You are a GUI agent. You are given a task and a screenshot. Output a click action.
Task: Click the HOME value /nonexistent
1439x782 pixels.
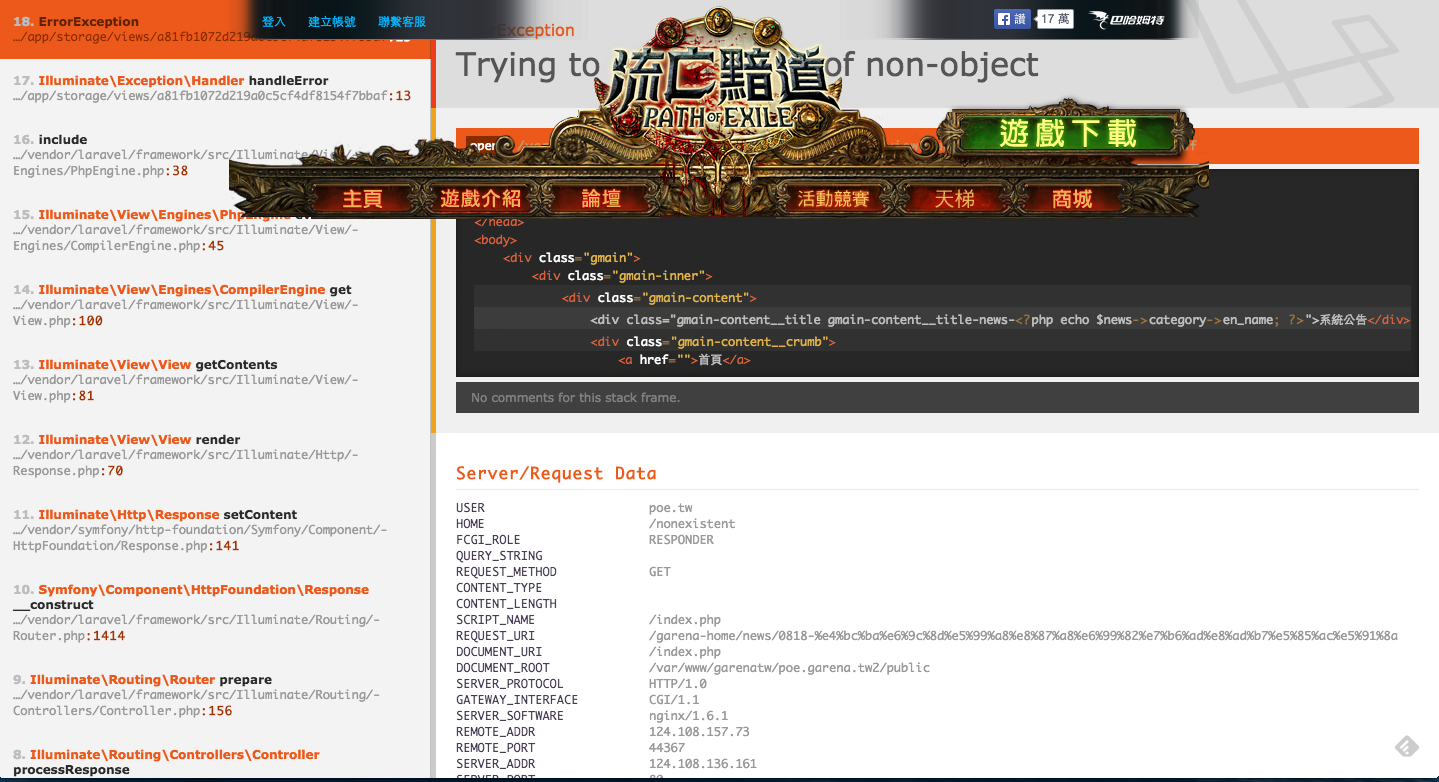coord(692,524)
